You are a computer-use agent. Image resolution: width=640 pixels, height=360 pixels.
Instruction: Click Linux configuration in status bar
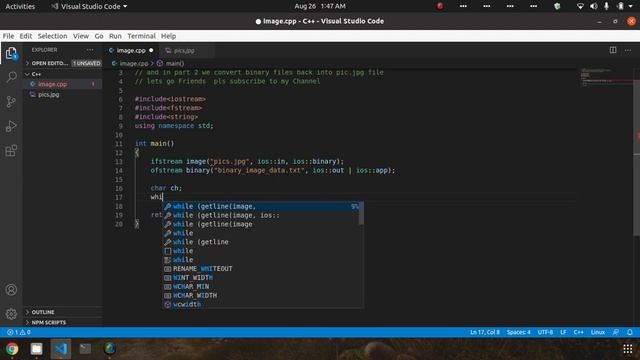[598, 332]
